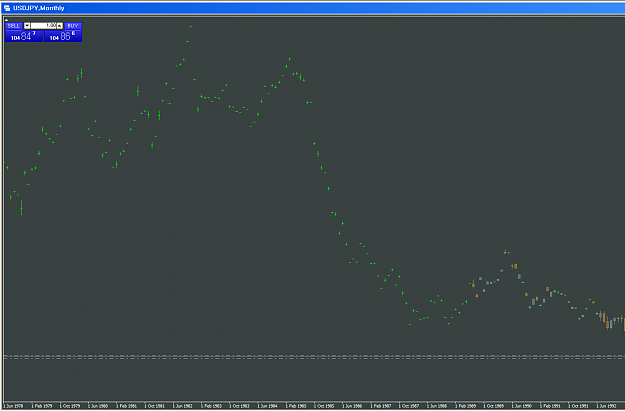This screenshot has height=411, width=625.
Task: Click the '1 Feb 1981' date label
Action: click(x=126, y=406)
